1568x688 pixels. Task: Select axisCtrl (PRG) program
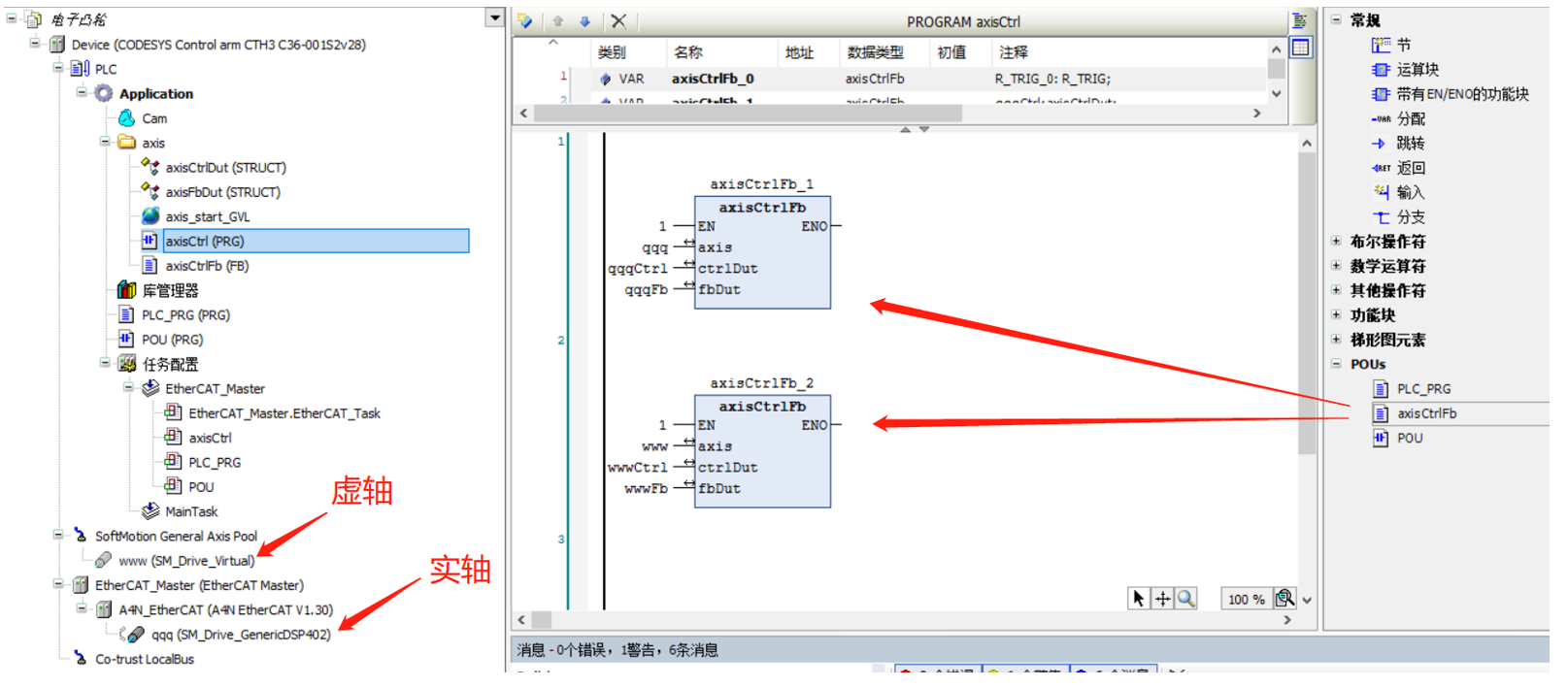[x=204, y=241]
